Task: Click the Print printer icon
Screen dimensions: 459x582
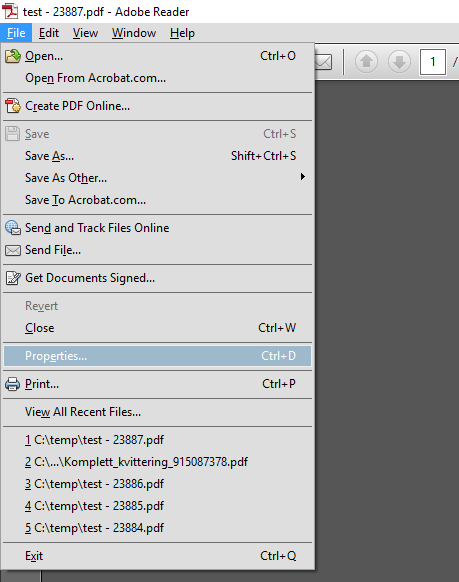Action: coord(13,384)
